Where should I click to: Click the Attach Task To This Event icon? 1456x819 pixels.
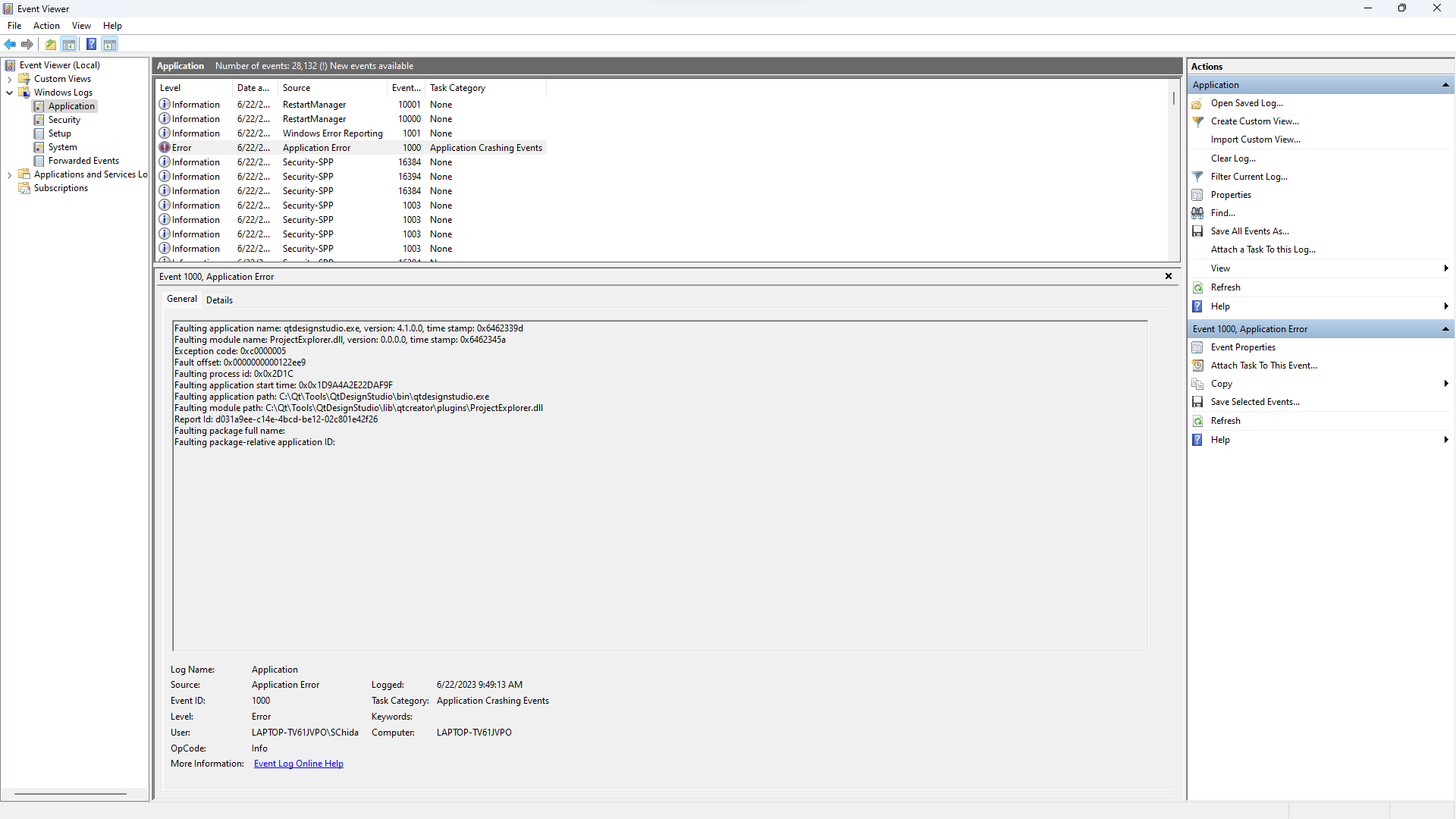(x=1197, y=366)
